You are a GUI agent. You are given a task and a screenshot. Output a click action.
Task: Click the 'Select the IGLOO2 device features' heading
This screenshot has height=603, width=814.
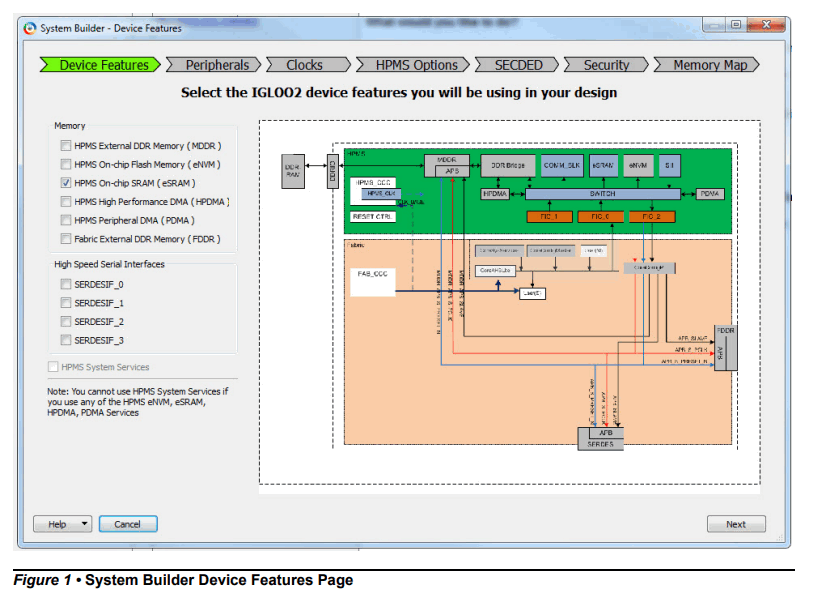[x=399, y=92]
